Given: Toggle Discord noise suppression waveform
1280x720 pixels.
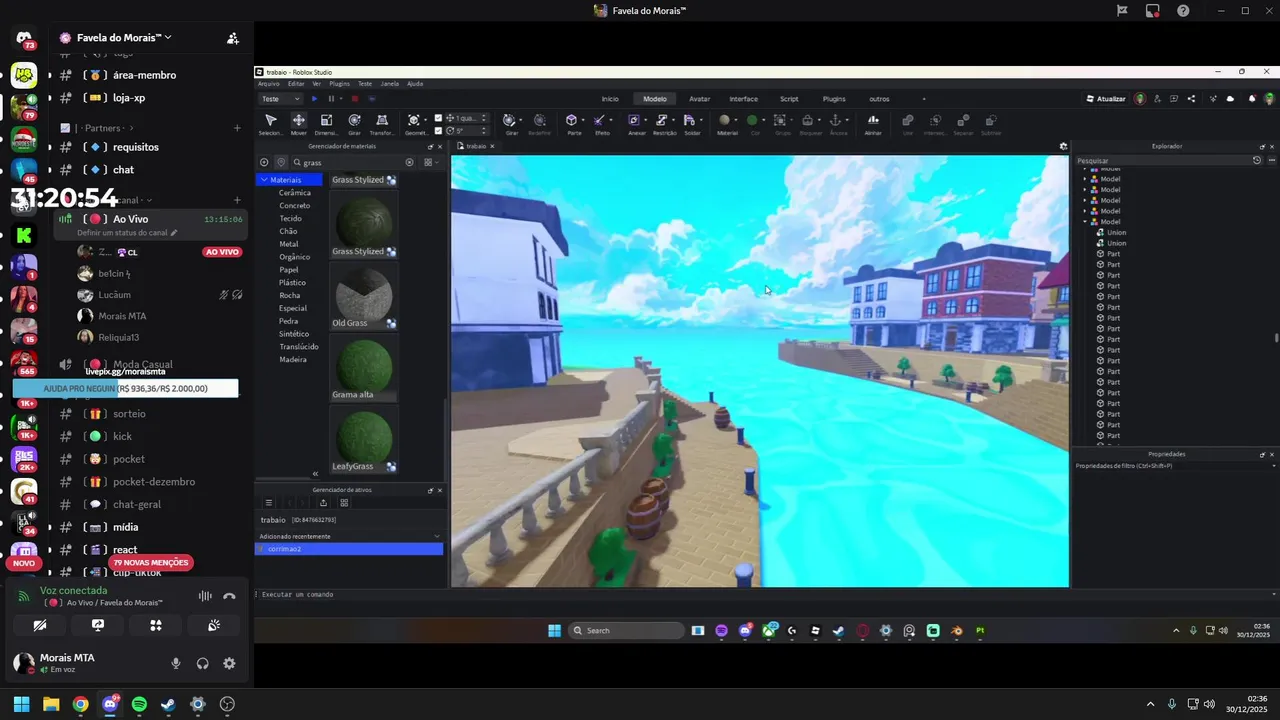Looking at the screenshot, I should coord(205,596).
